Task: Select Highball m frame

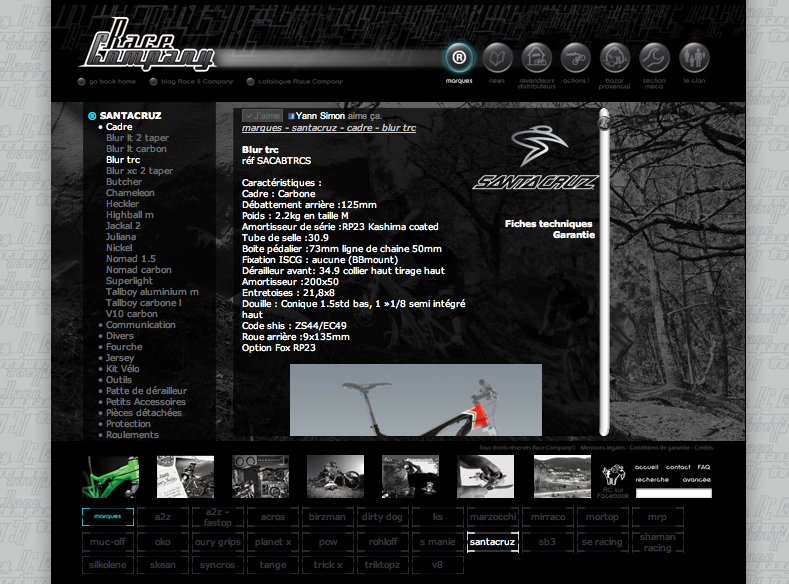Action: tap(130, 215)
